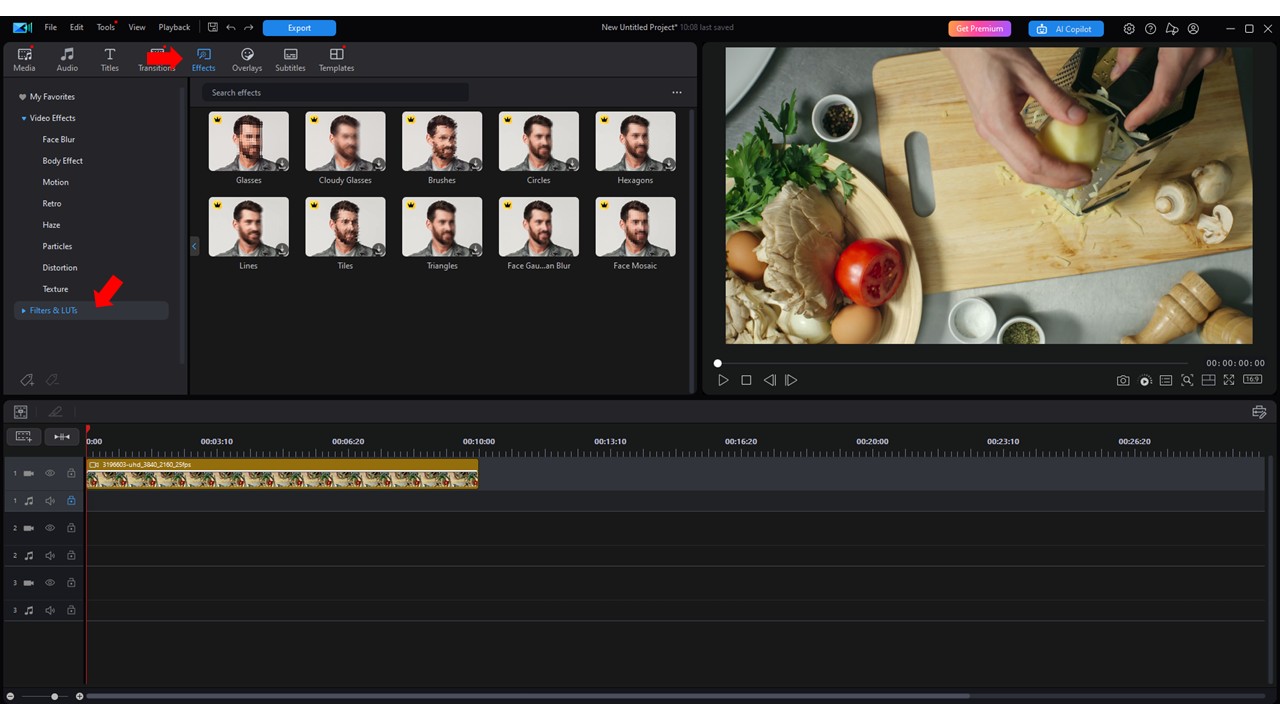1280x720 pixels.
Task: Select the Face Mosaic effect thumbnail
Action: point(635,227)
